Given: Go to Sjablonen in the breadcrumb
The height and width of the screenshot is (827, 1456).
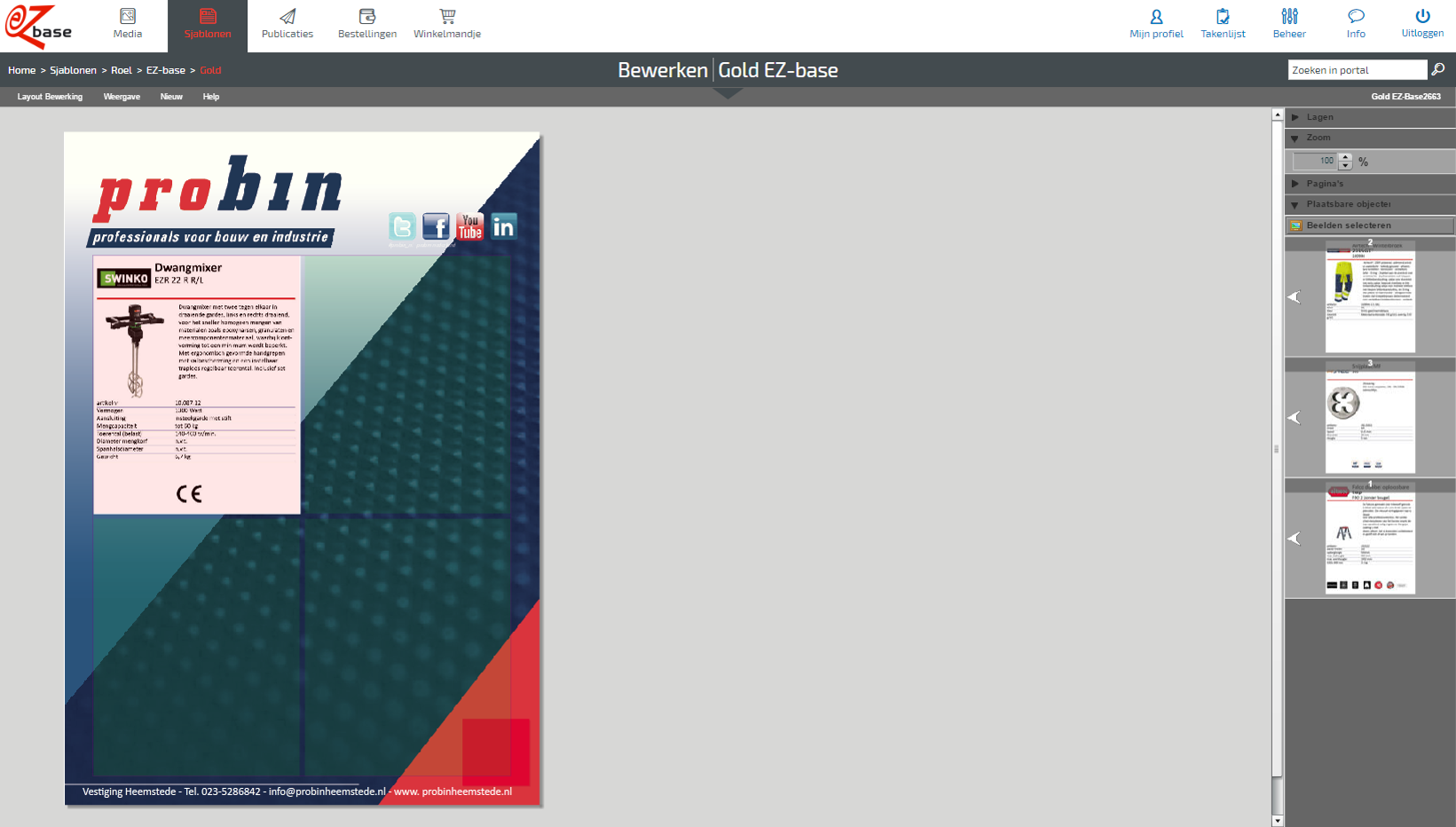Looking at the screenshot, I should 73,70.
